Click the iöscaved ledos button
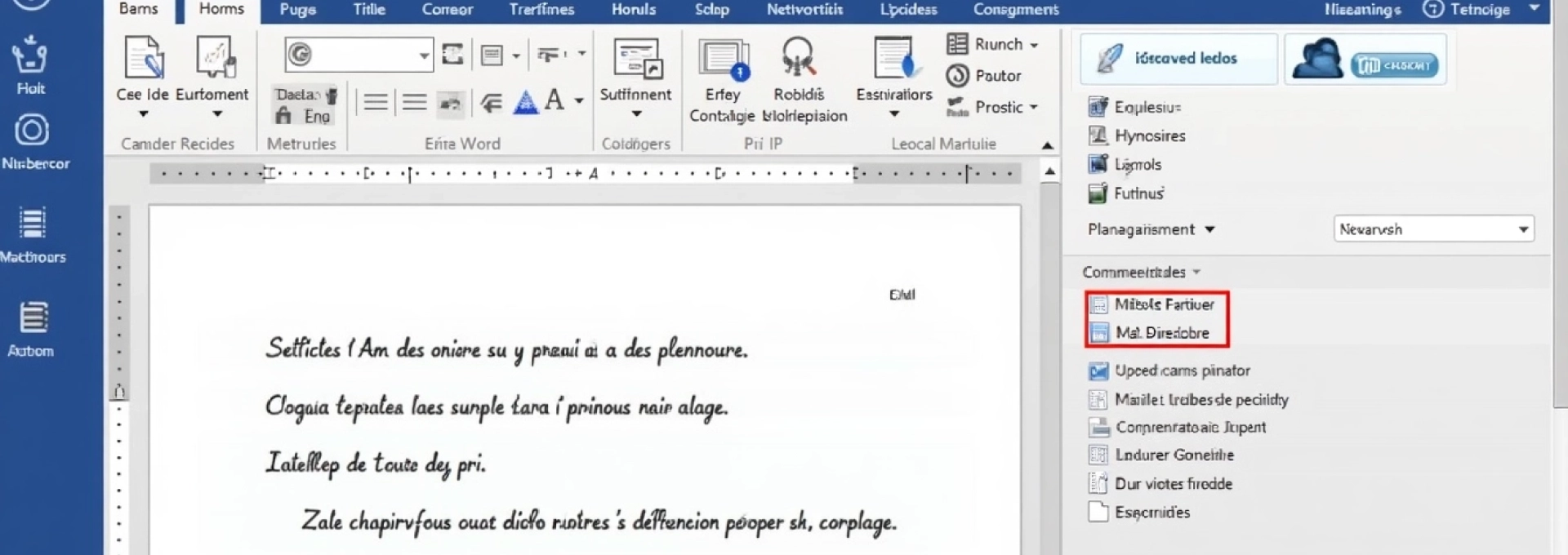This screenshot has width=1568, height=555. 1179,59
